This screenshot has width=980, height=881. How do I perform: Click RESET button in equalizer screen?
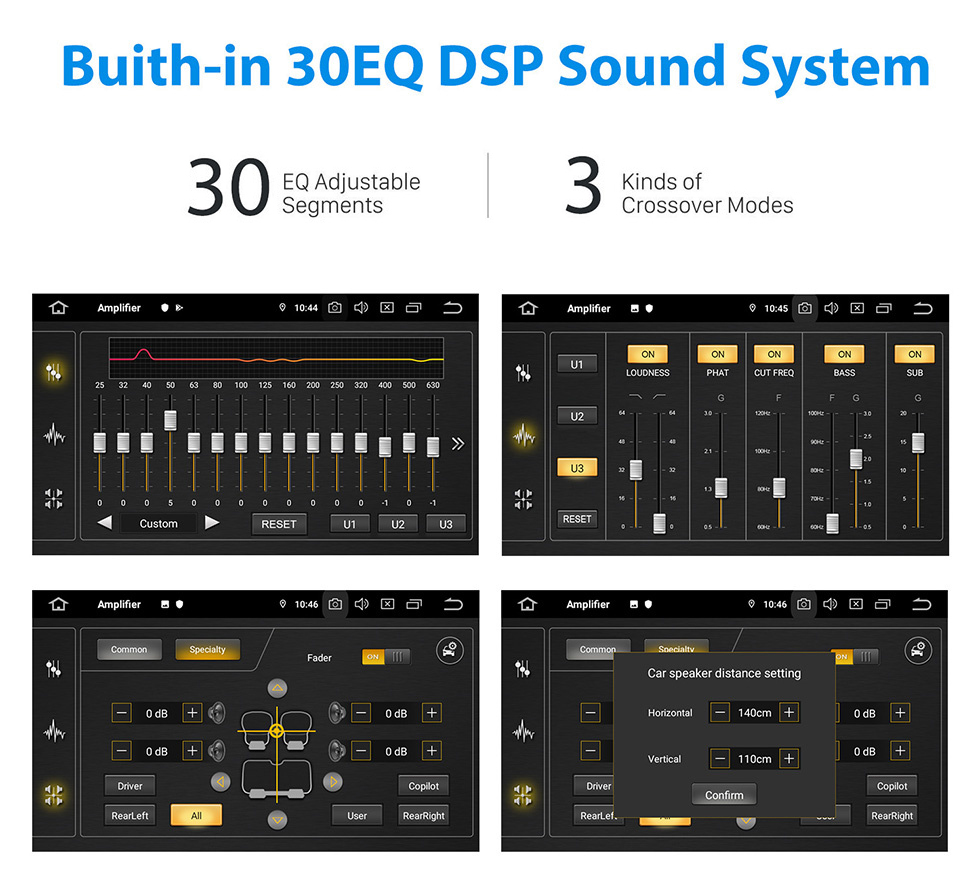tap(279, 524)
